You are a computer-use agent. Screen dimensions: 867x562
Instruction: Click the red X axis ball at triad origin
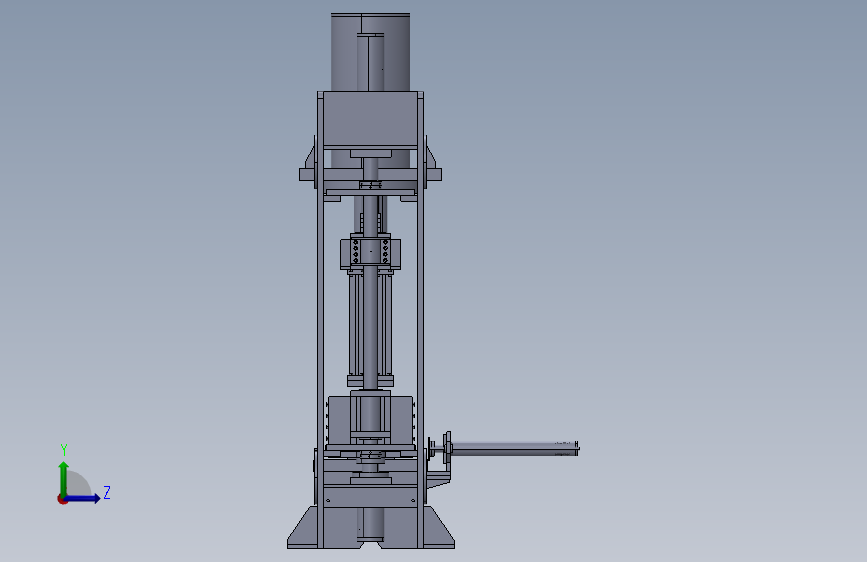[x=62, y=499]
